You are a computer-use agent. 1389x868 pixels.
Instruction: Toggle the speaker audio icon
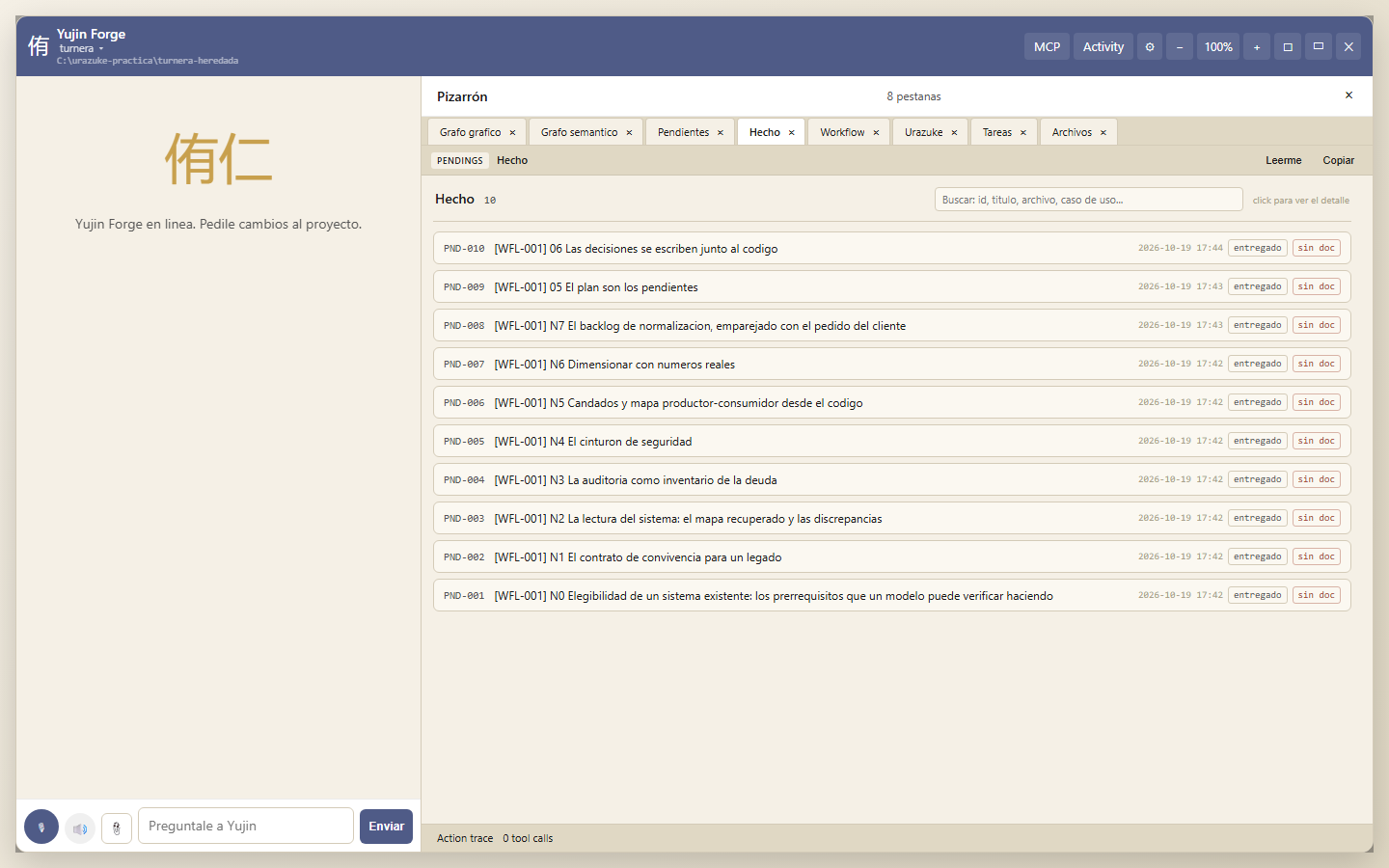click(x=80, y=827)
